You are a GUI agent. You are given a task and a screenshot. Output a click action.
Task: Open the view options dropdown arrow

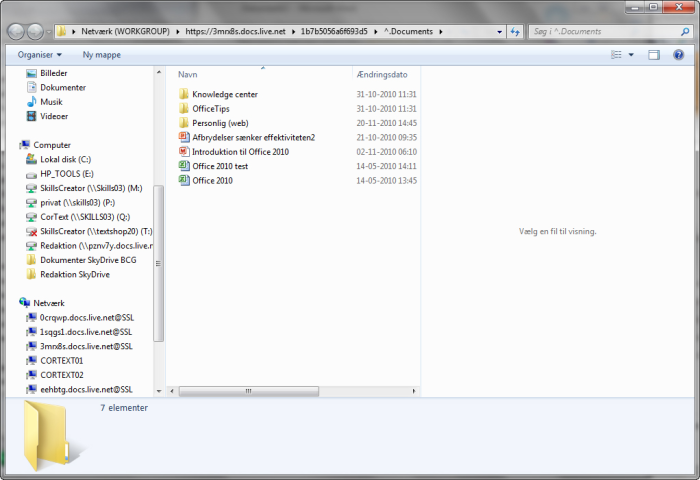coord(631,55)
